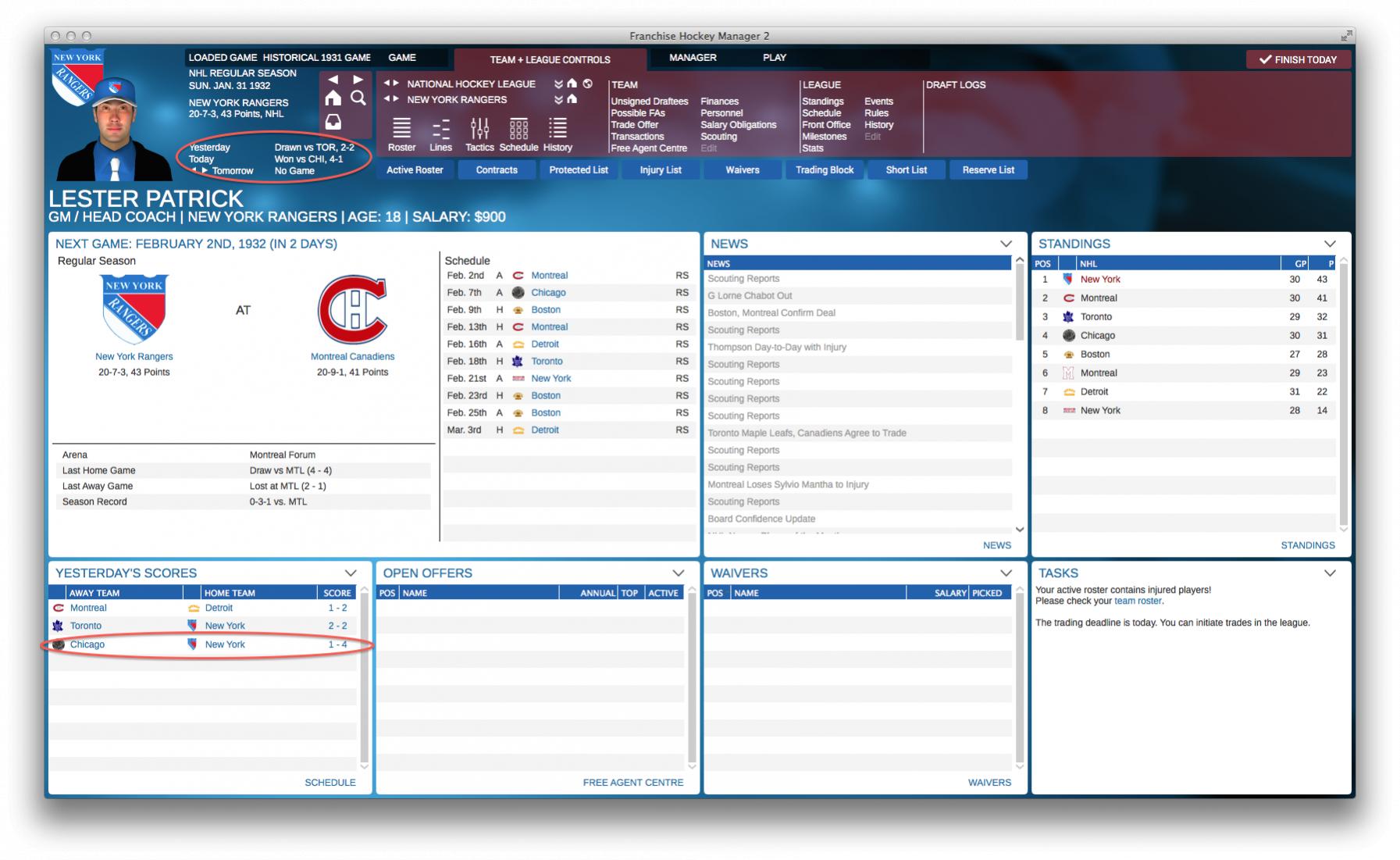Click the Standings panel scrollbar
The height and width of the screenshot is (860, 1400).
pos(1344,394)
